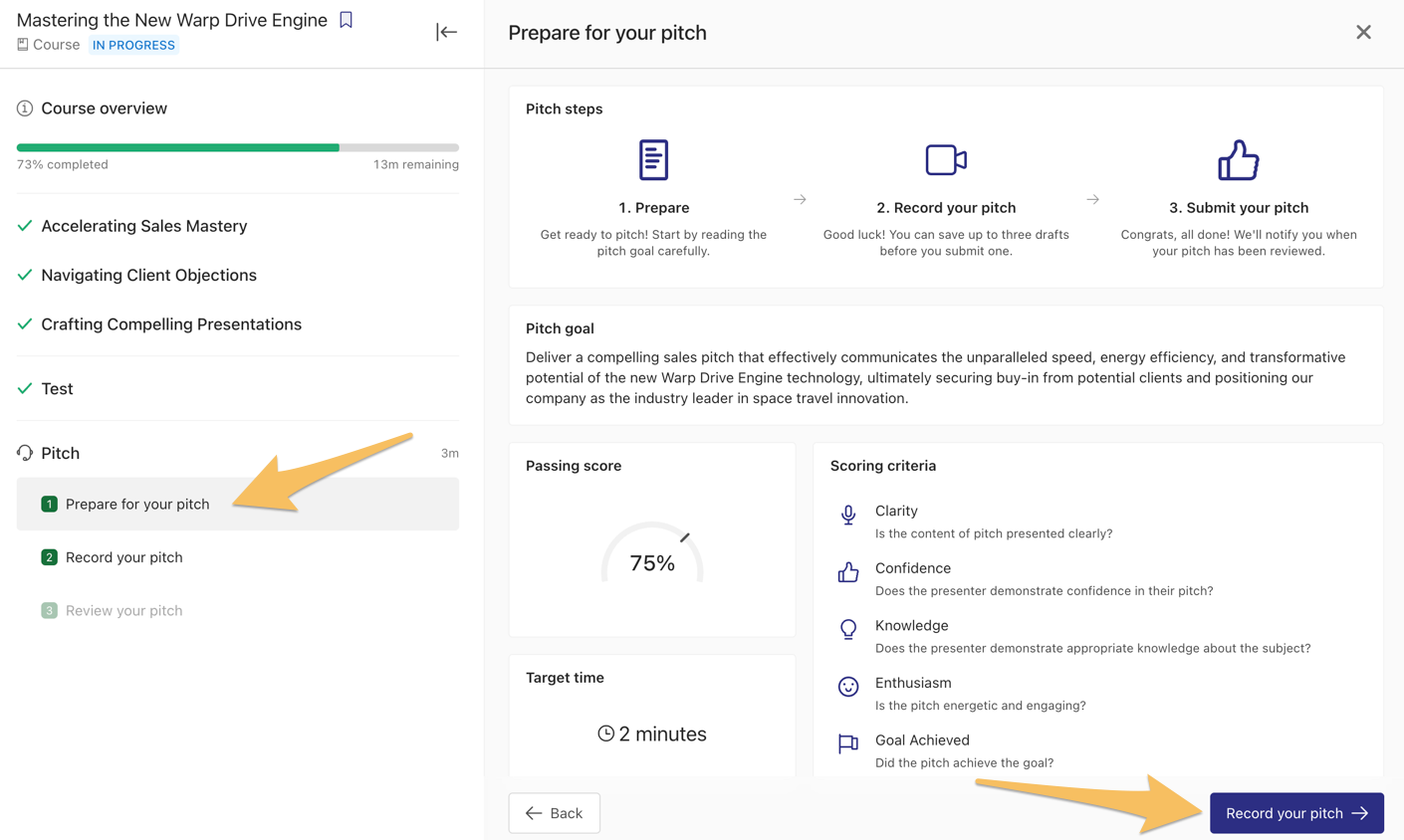Image resolution: width=1404 pixels, height=840 pixels.
Task: Go back with the Back button
Action: click(555, 813)
